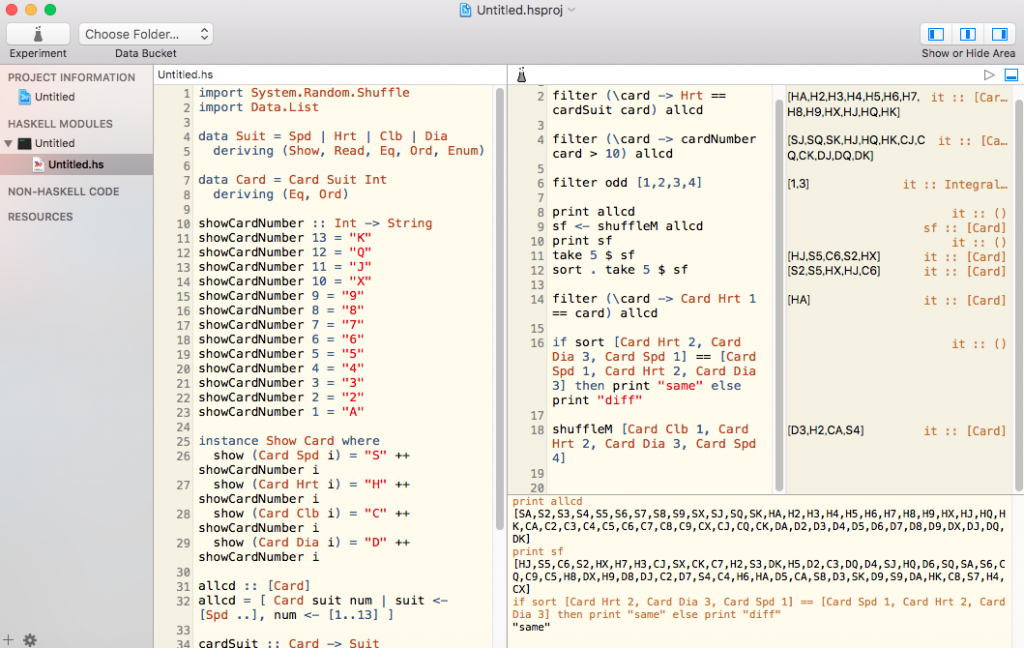Click the RESOURCES sidebar entry
Image resolution: width=1024 pixels, height=648 pixels.
[x=40, y=215]
